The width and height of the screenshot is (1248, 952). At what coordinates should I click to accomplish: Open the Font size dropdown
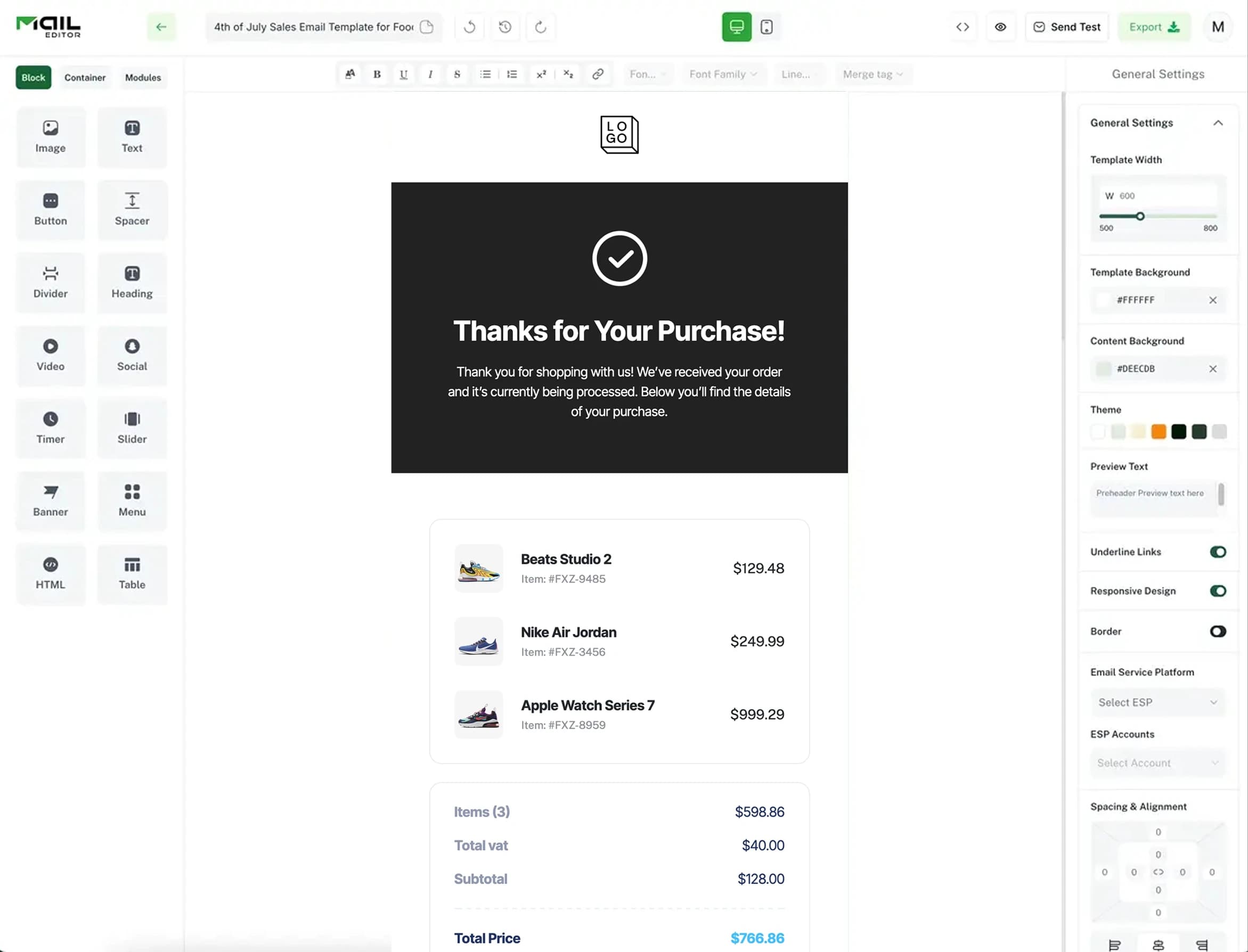point(648,74)
